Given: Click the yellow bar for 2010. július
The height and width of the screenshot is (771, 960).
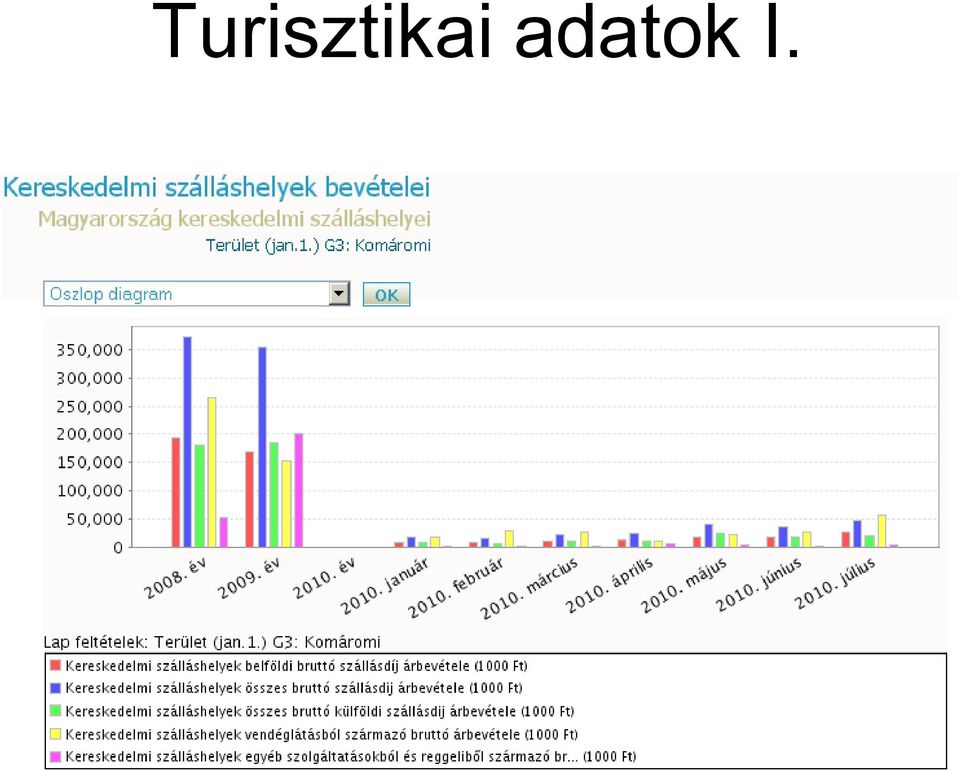Looking at the screenshot, I should [882, 531].
